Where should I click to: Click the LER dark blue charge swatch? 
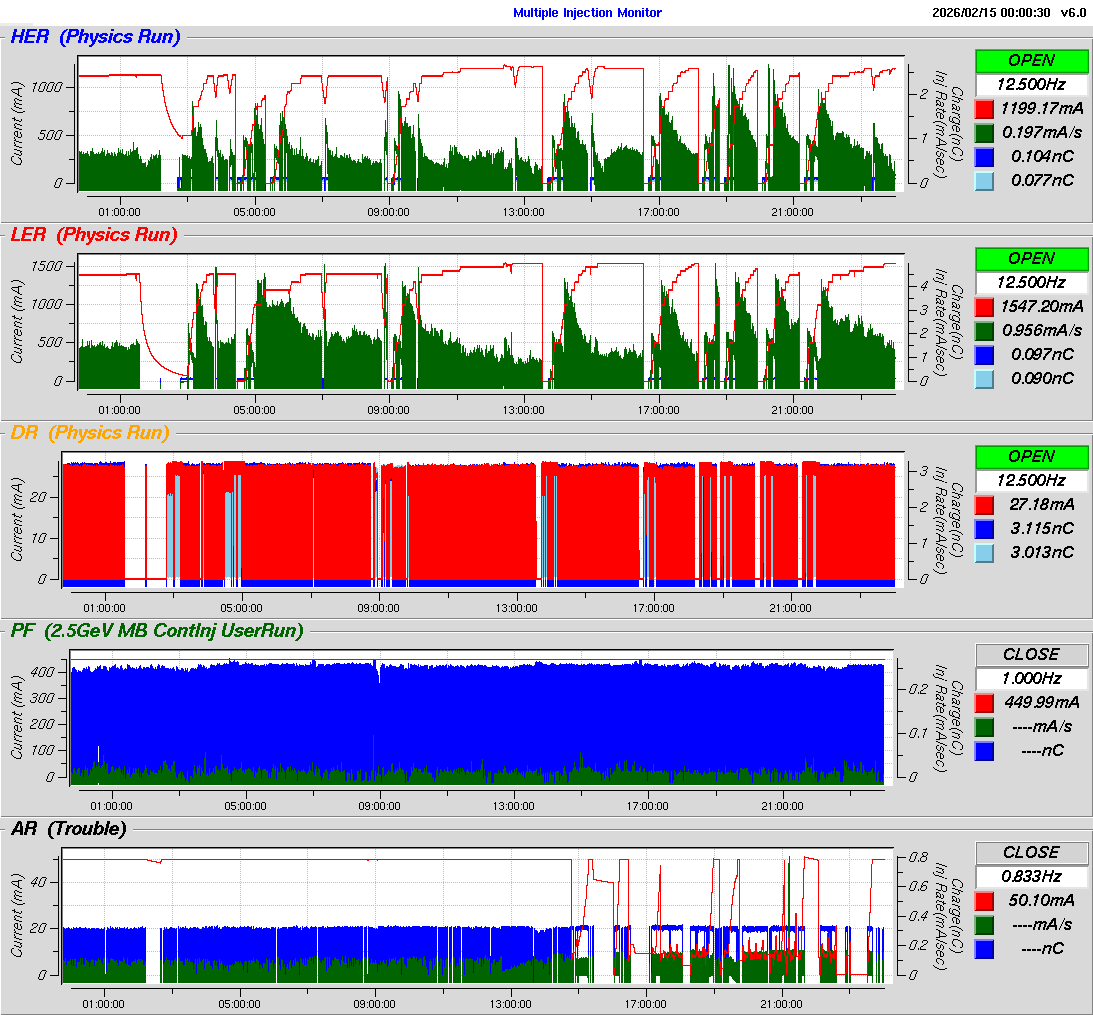point(984,354)
